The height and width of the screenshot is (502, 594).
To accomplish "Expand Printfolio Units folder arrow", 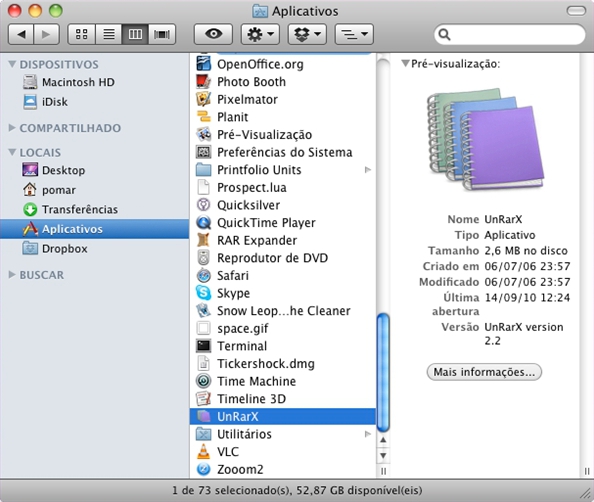I will click(367, 170).
